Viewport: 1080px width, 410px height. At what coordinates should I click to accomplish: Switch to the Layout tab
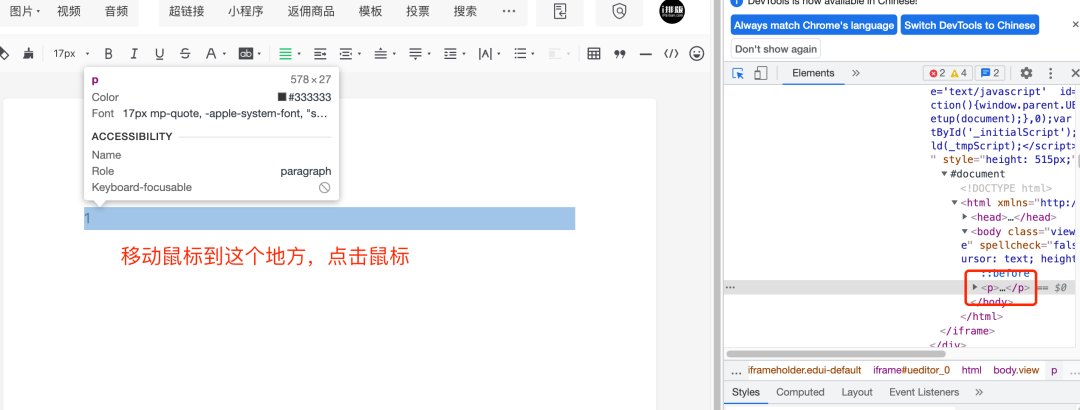pyautogui.click(x=857, y=392)
